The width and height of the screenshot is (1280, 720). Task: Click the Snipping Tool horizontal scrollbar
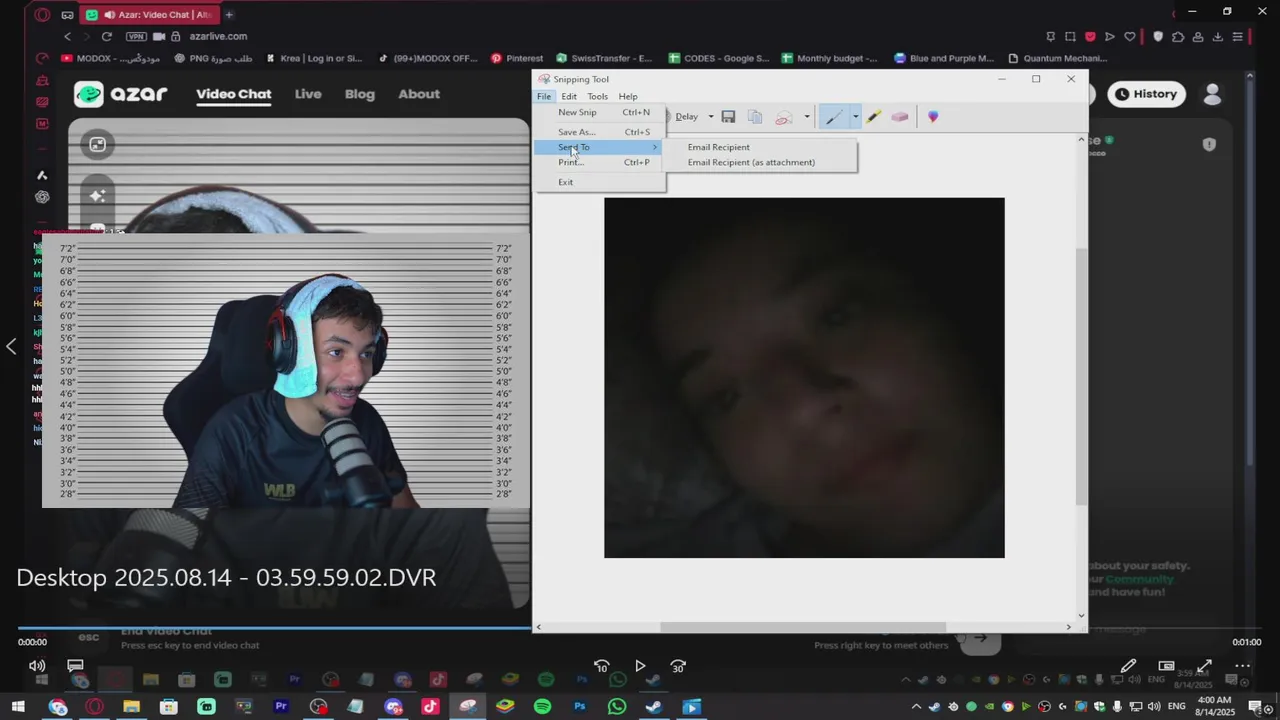(803, 627)
